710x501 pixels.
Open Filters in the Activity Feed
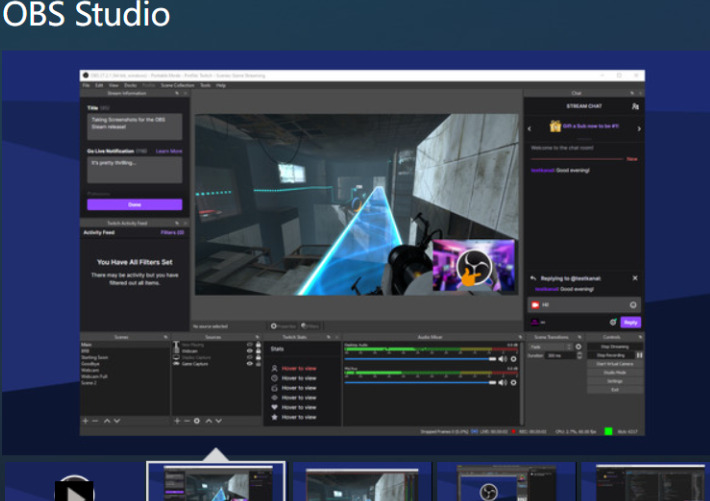tap(173, 232)
